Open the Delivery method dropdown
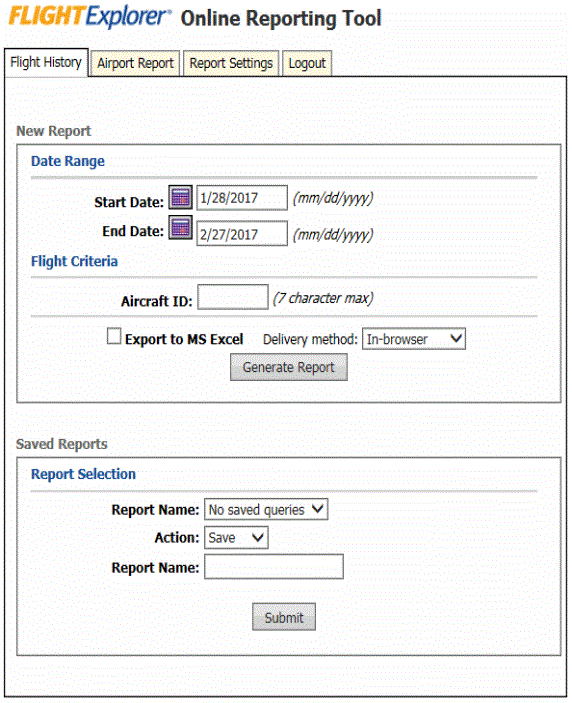572x703 pixels. coord(414,339)
